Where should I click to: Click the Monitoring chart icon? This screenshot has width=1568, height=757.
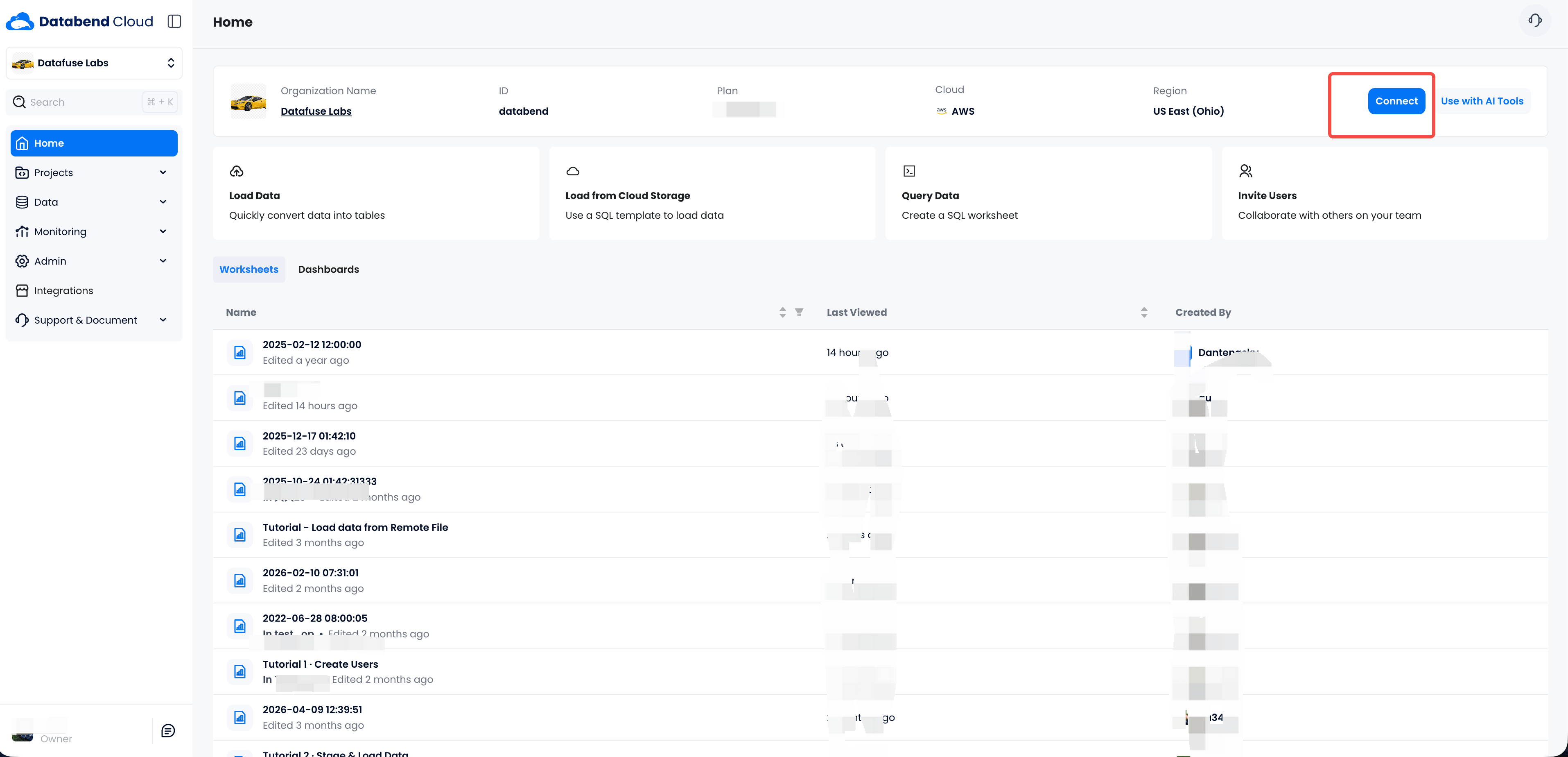(x=23, y=231)
